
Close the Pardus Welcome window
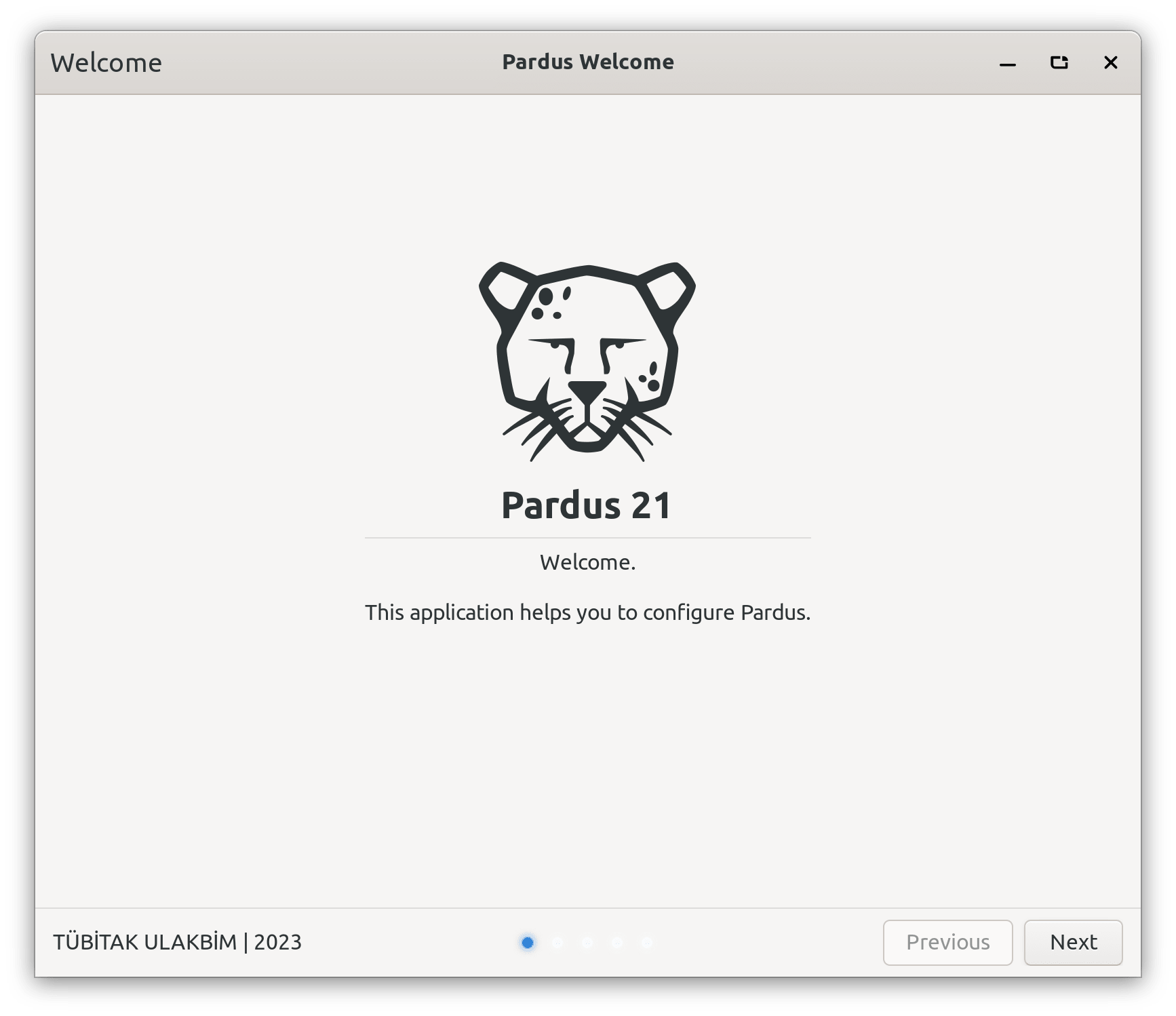(x=1111, y=63)
